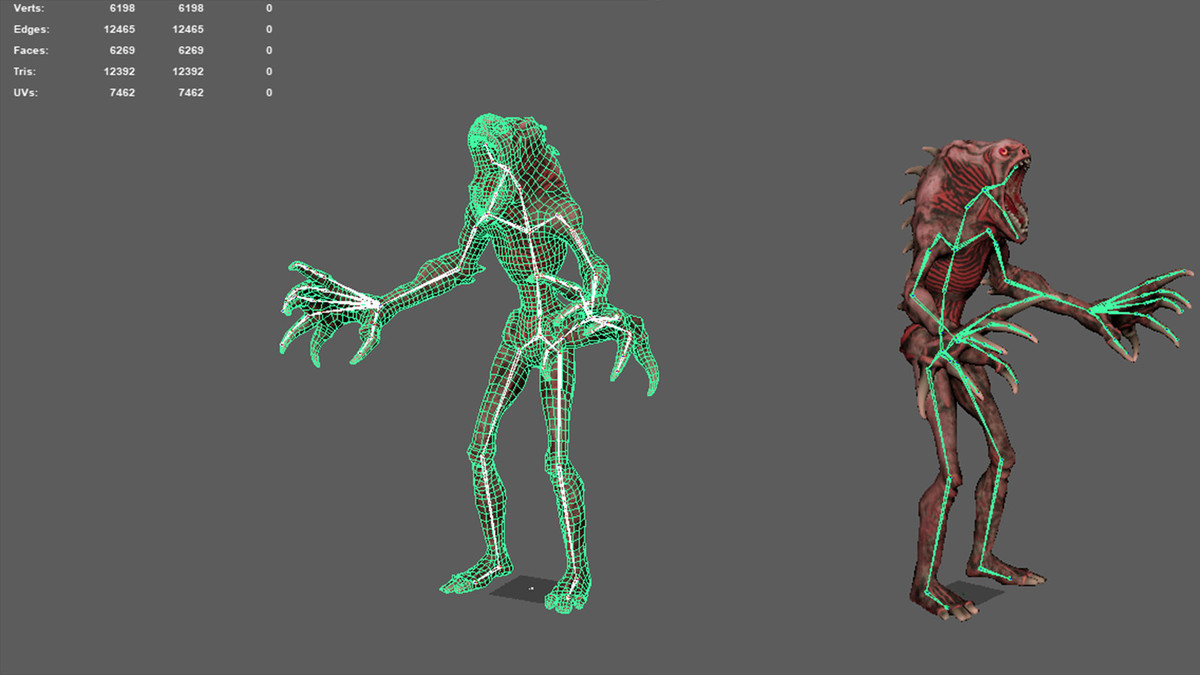Select the zero value in the Verts row

tap(269, 8)
